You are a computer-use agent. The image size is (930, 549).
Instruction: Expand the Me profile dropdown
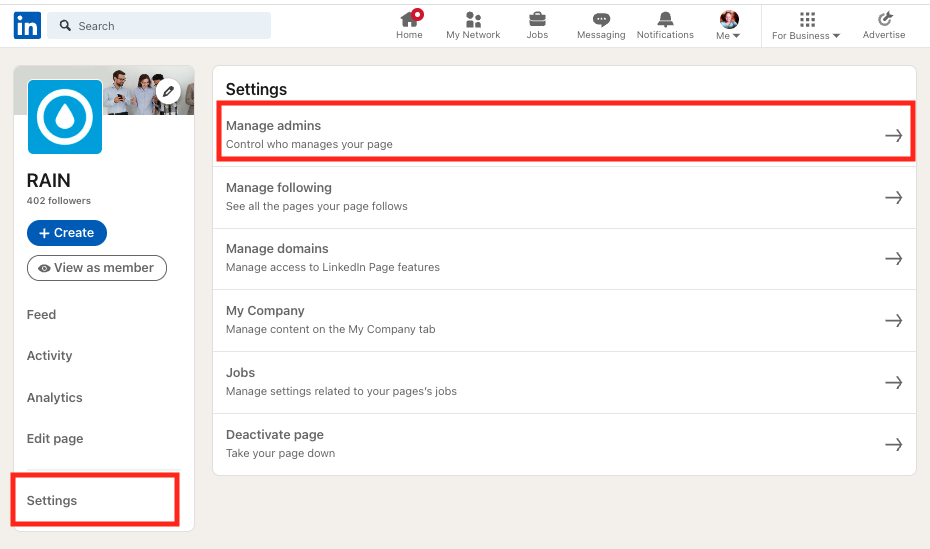729,25
